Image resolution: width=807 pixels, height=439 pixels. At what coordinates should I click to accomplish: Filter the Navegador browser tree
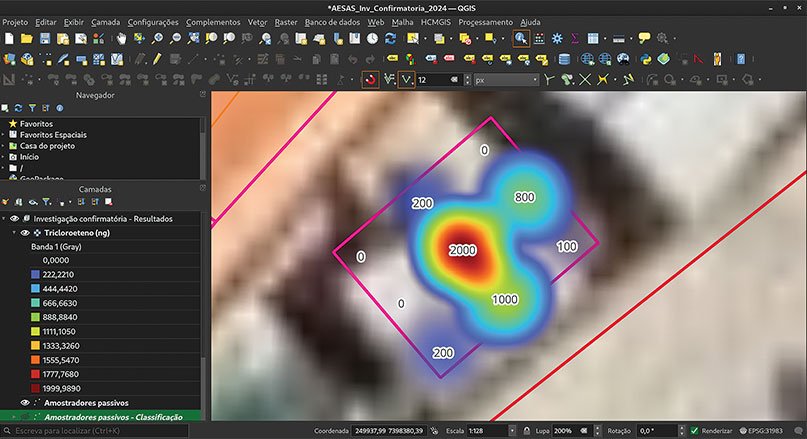point(32,108)
